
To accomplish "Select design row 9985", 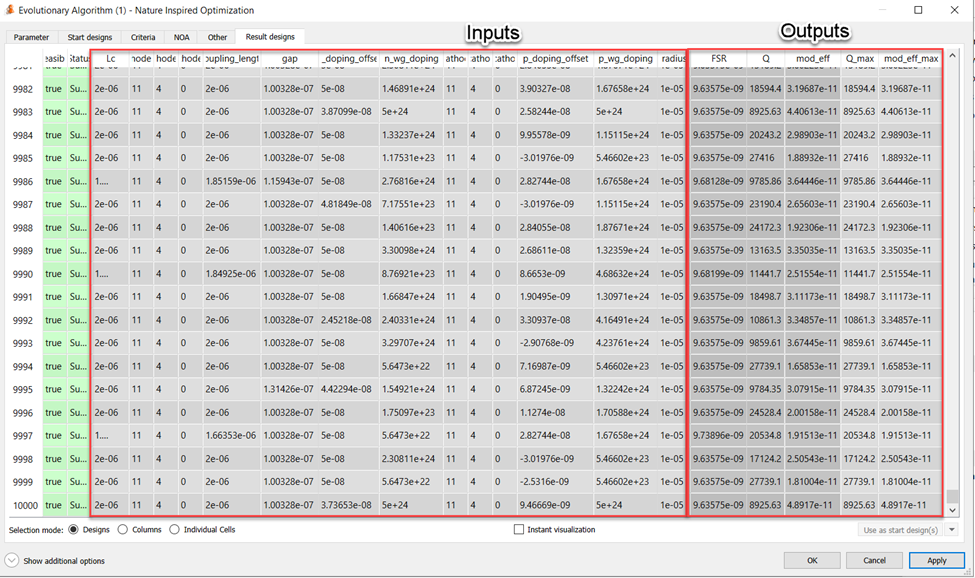I will (x=23, y=158).
